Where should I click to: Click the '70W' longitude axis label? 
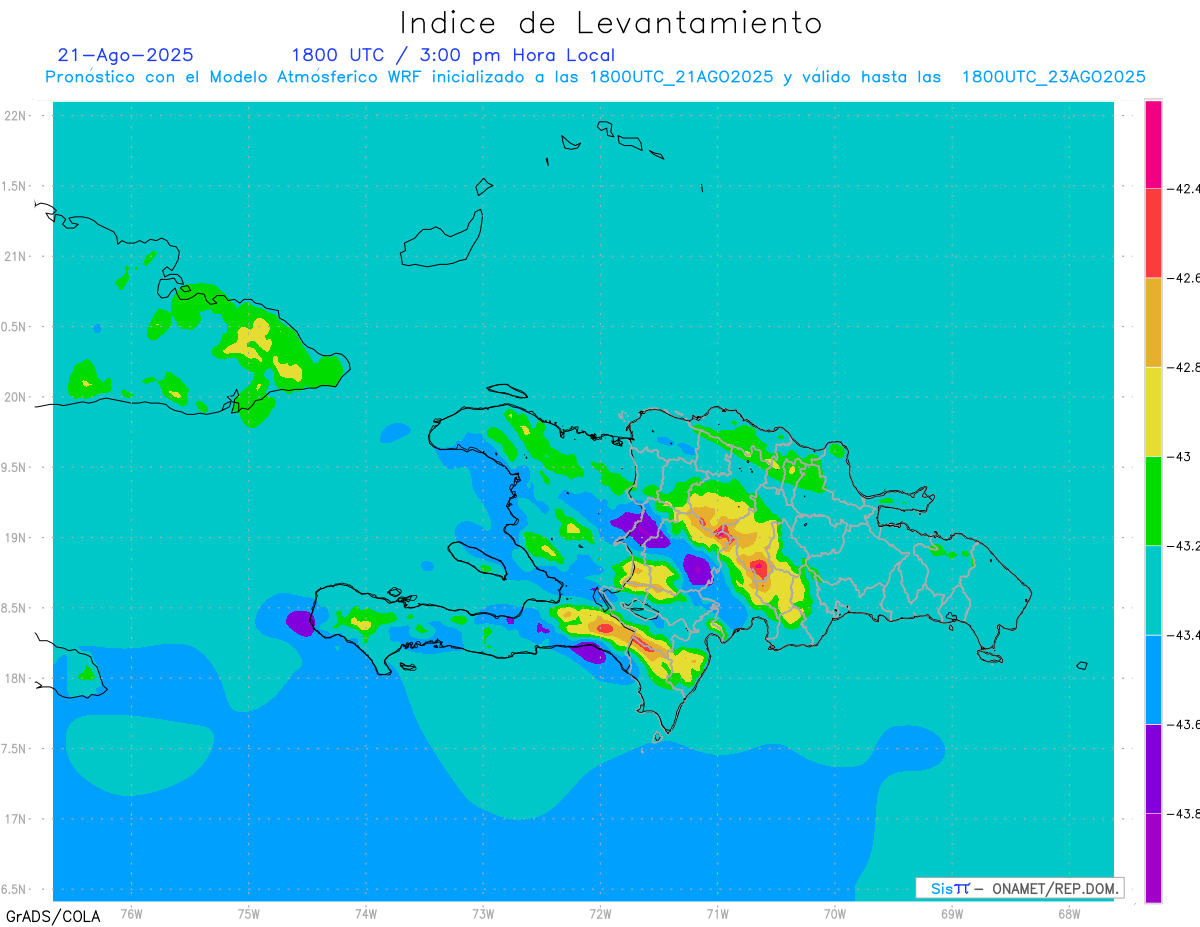835,913
